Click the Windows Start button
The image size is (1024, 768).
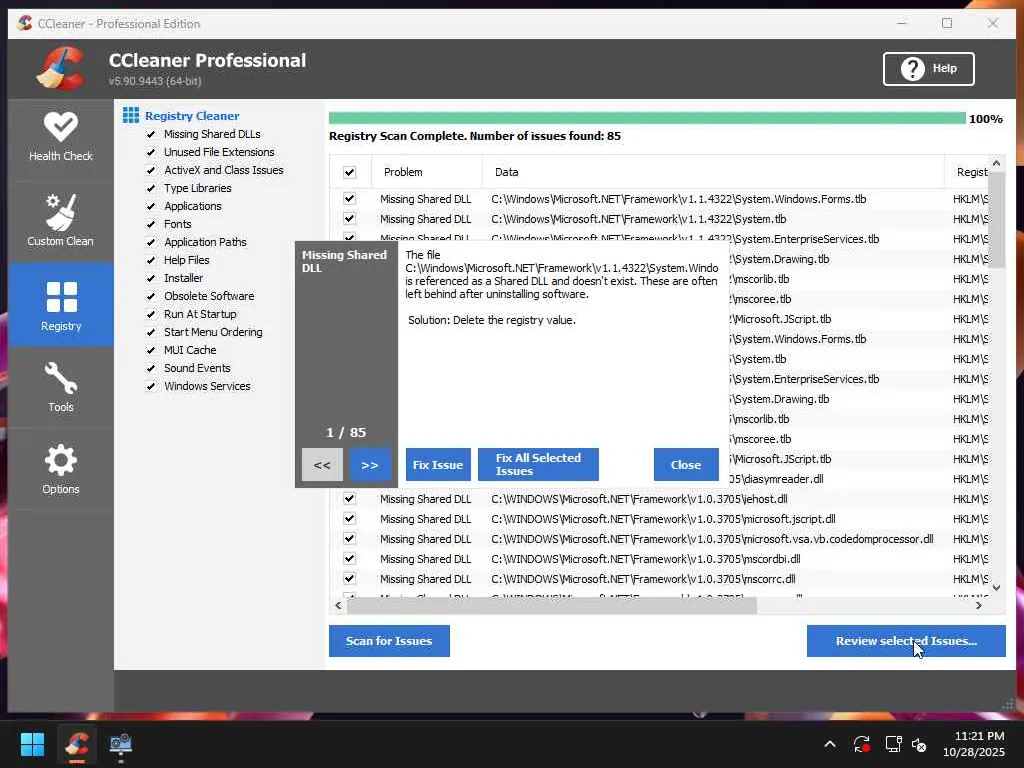point(32,744)
